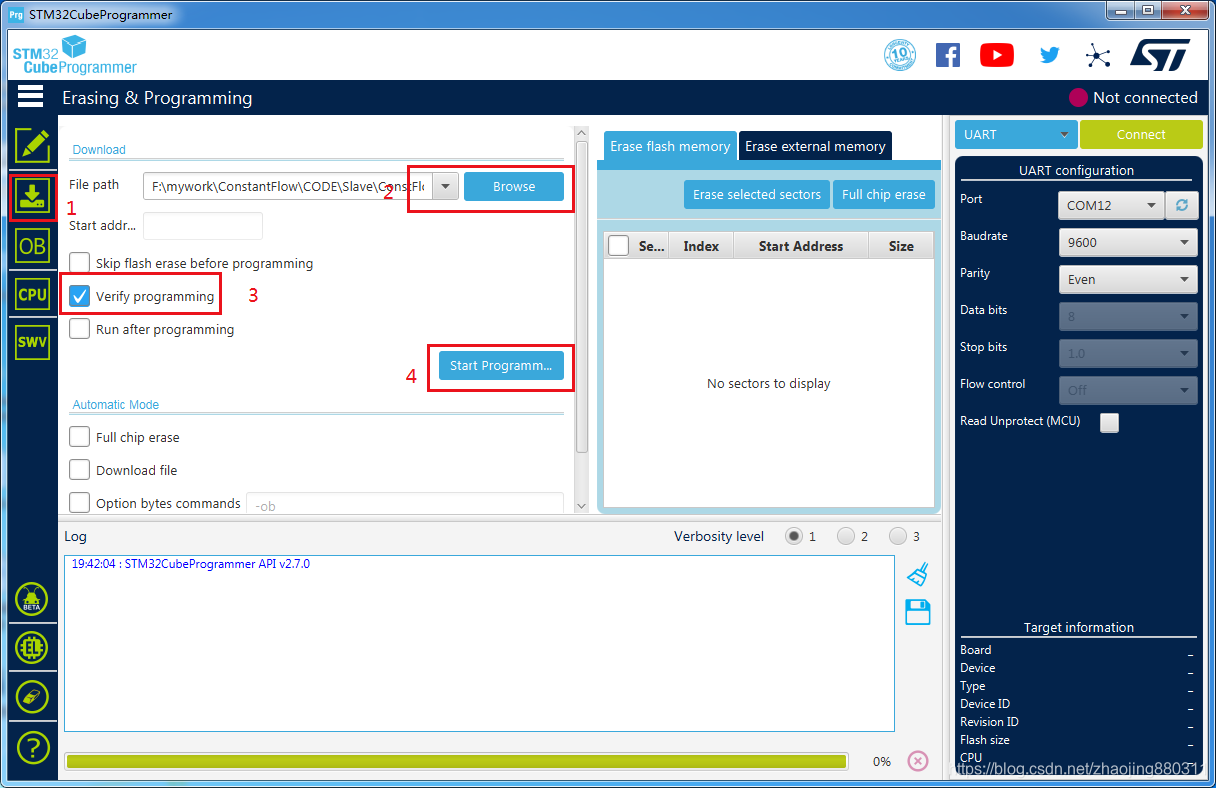Enable Run after programming
Viewport: 1216px width, 788px height.
[79, 329]
